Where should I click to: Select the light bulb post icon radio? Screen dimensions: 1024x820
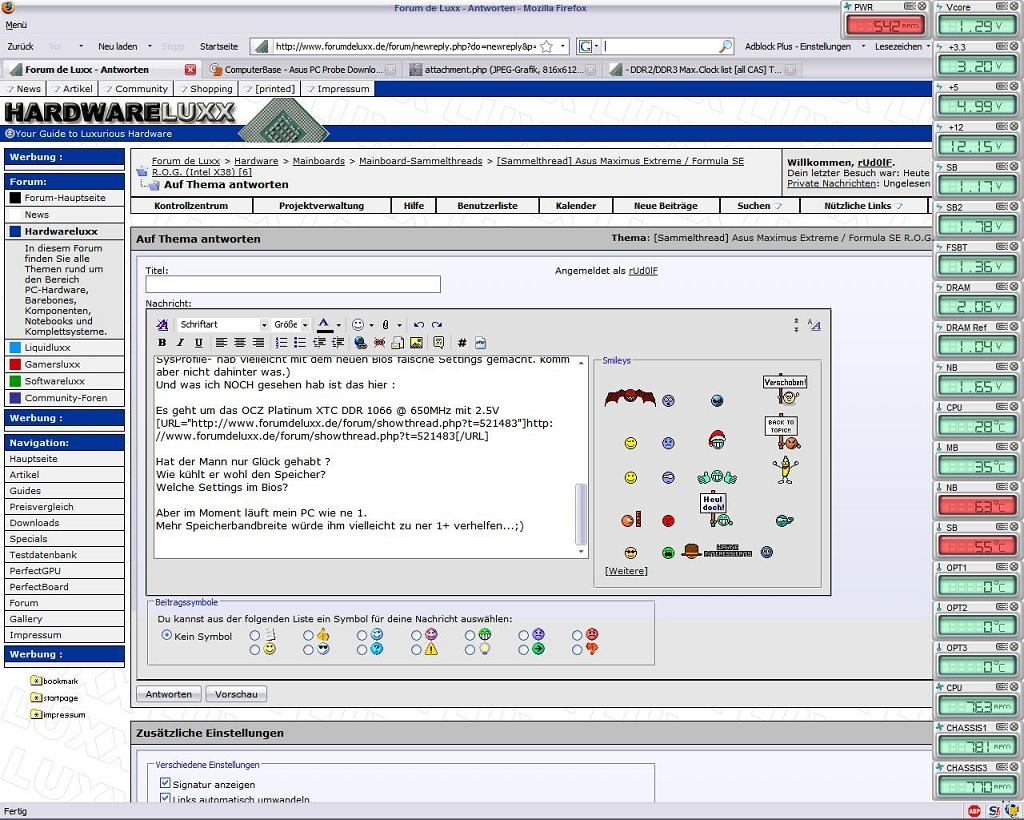pos(470,650)
